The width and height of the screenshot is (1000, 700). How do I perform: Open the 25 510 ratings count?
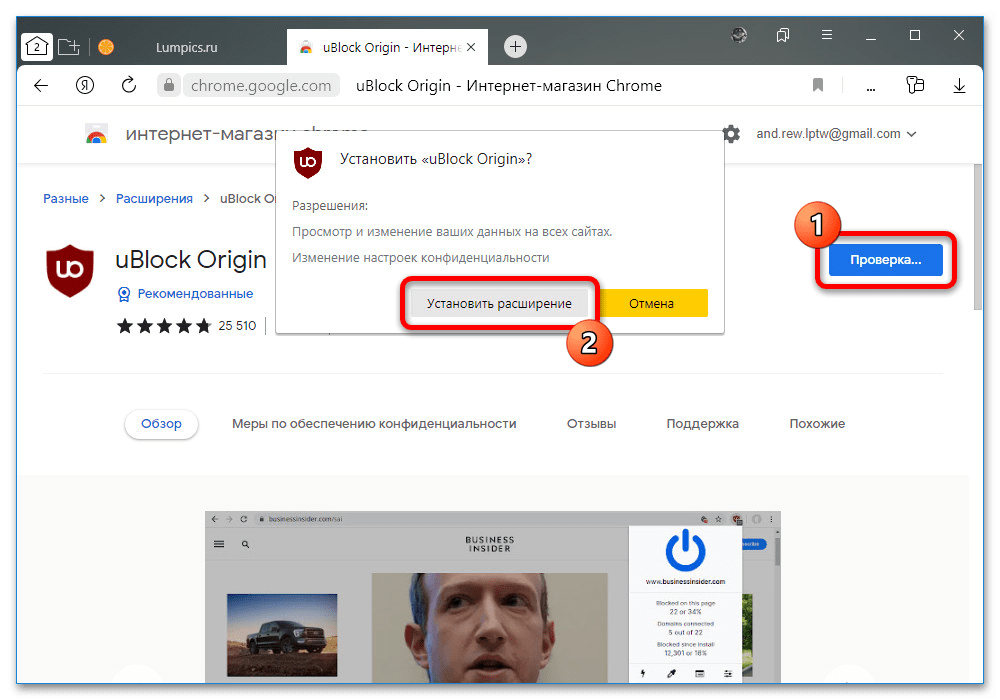pyautogui.click(x=237, y=326)
